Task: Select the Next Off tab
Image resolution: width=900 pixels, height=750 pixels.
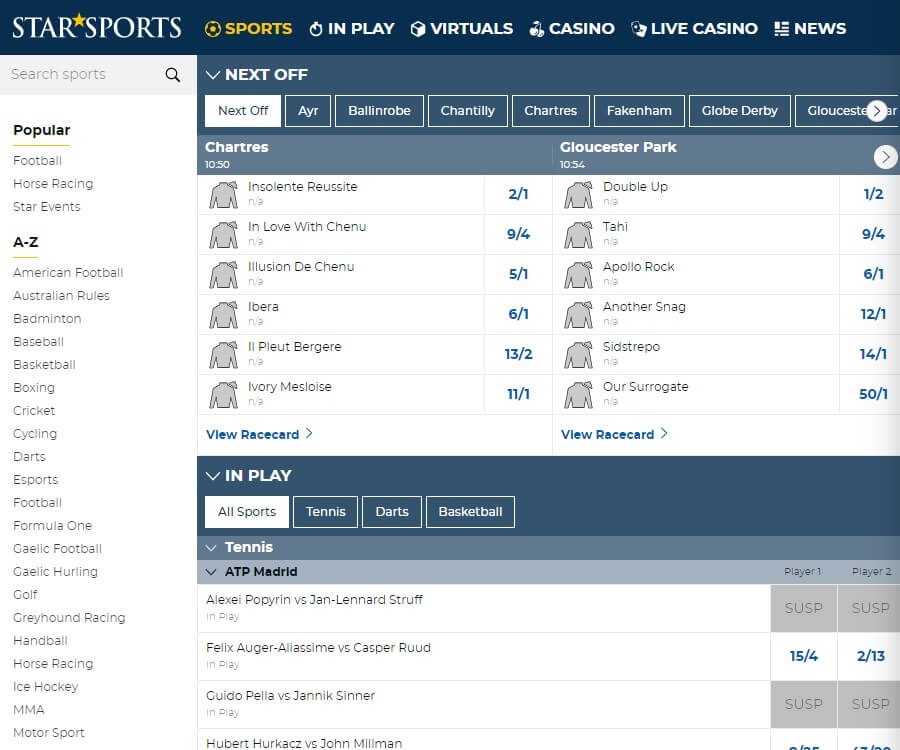Action: [243, 111]
